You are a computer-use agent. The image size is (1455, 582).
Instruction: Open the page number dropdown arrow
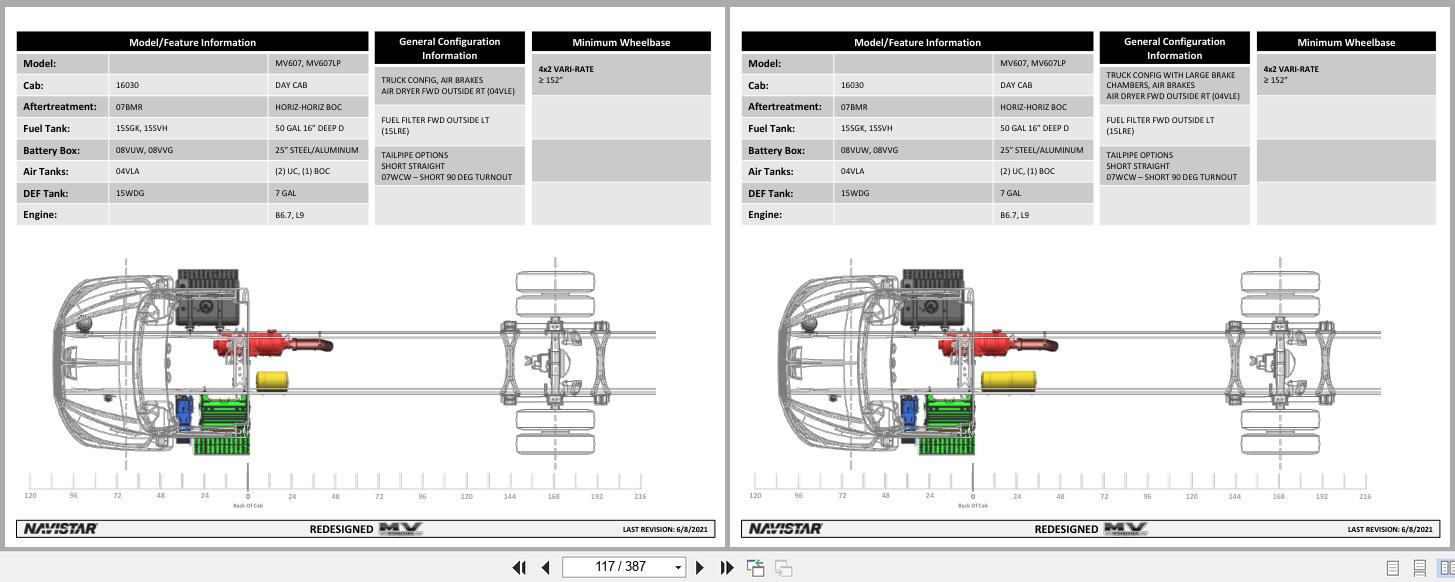[x=679, y=567]
